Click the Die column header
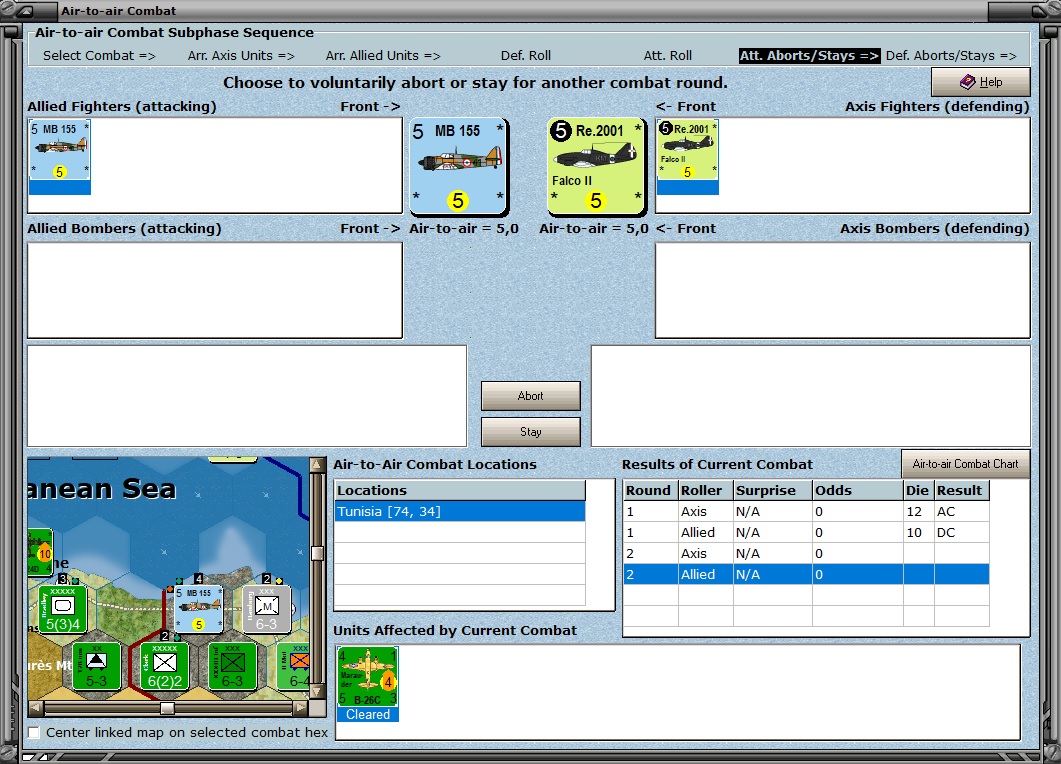 pyautogui.click(x=919, y=491)
